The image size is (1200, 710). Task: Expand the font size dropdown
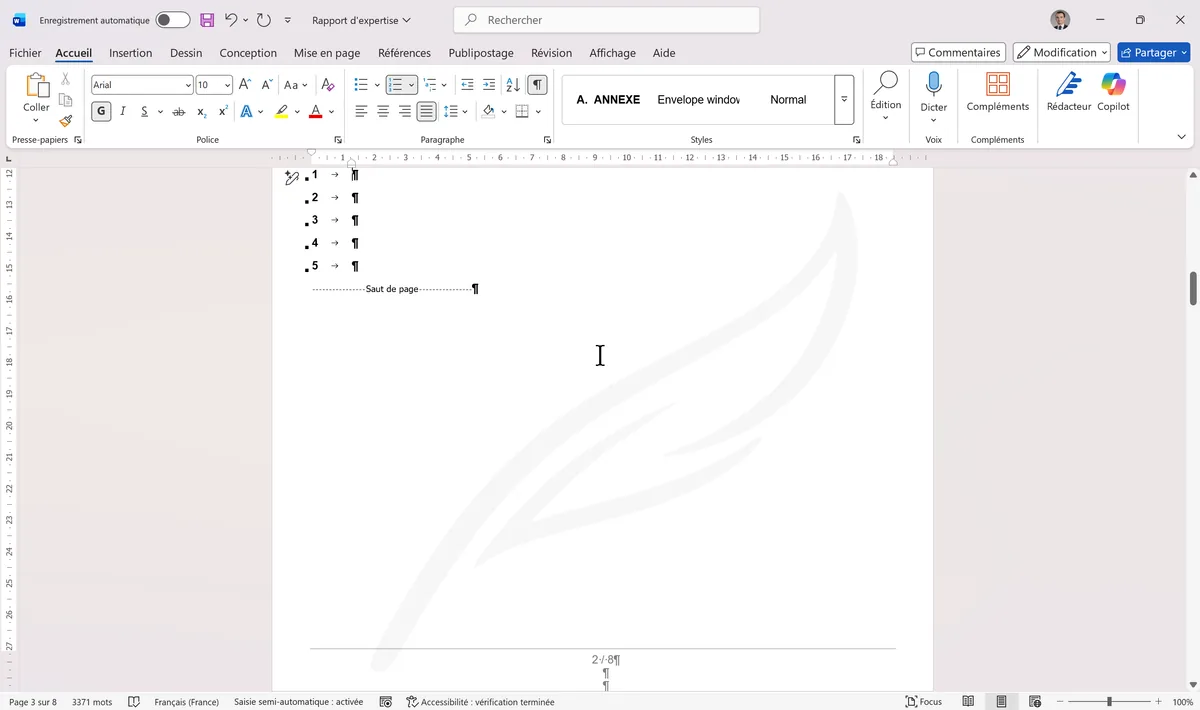pyautogui.click(x=227, y=85)
